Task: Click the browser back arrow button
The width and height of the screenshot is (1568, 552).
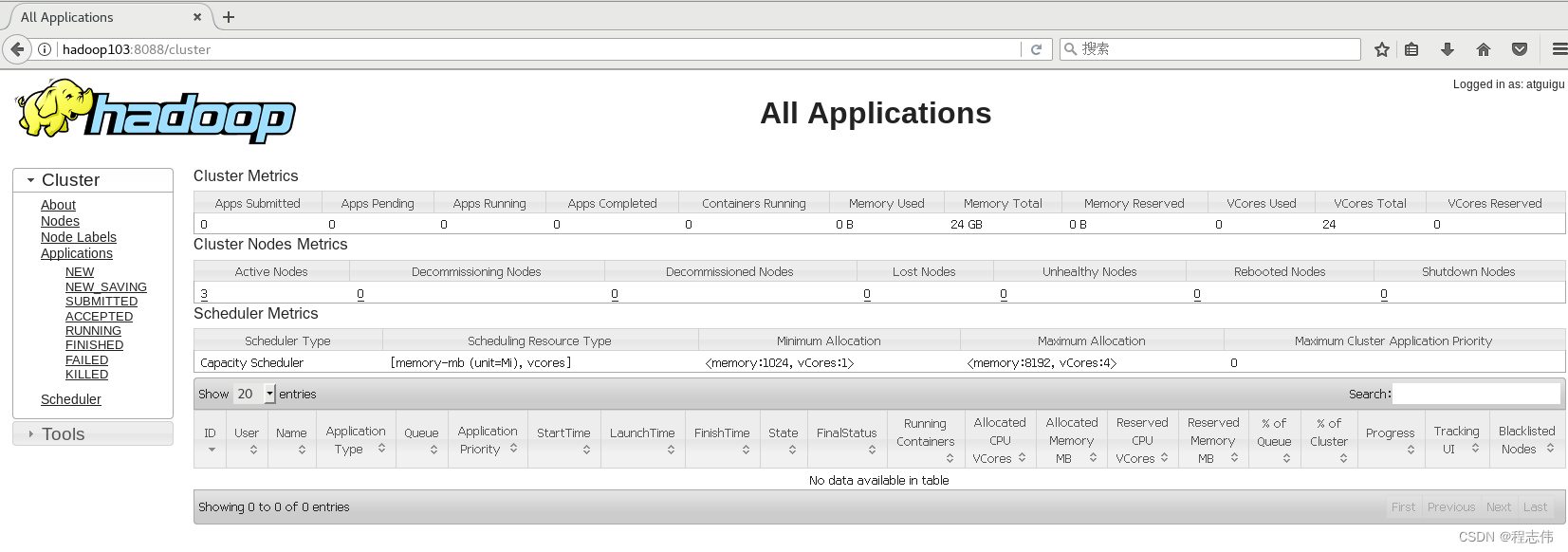Action: pyautogui.click(x=17, y=49)
